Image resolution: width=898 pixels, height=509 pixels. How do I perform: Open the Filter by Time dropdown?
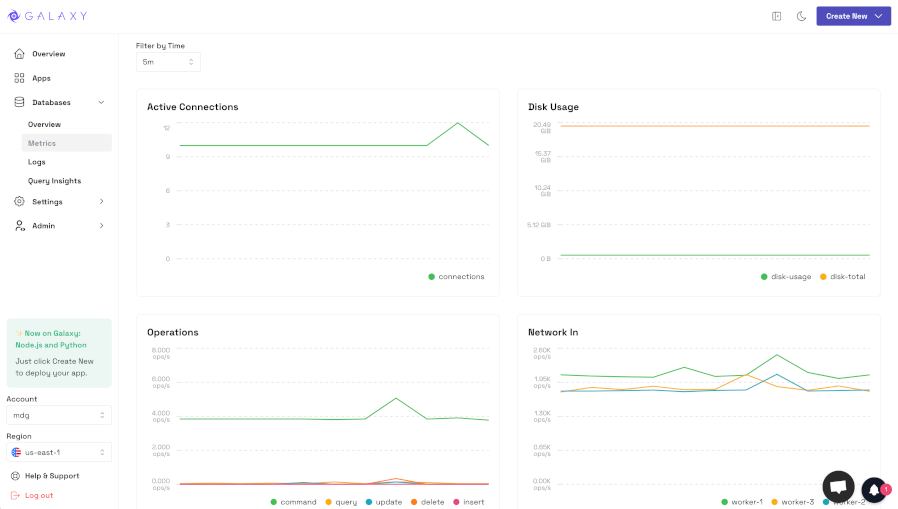click(168, 62)
